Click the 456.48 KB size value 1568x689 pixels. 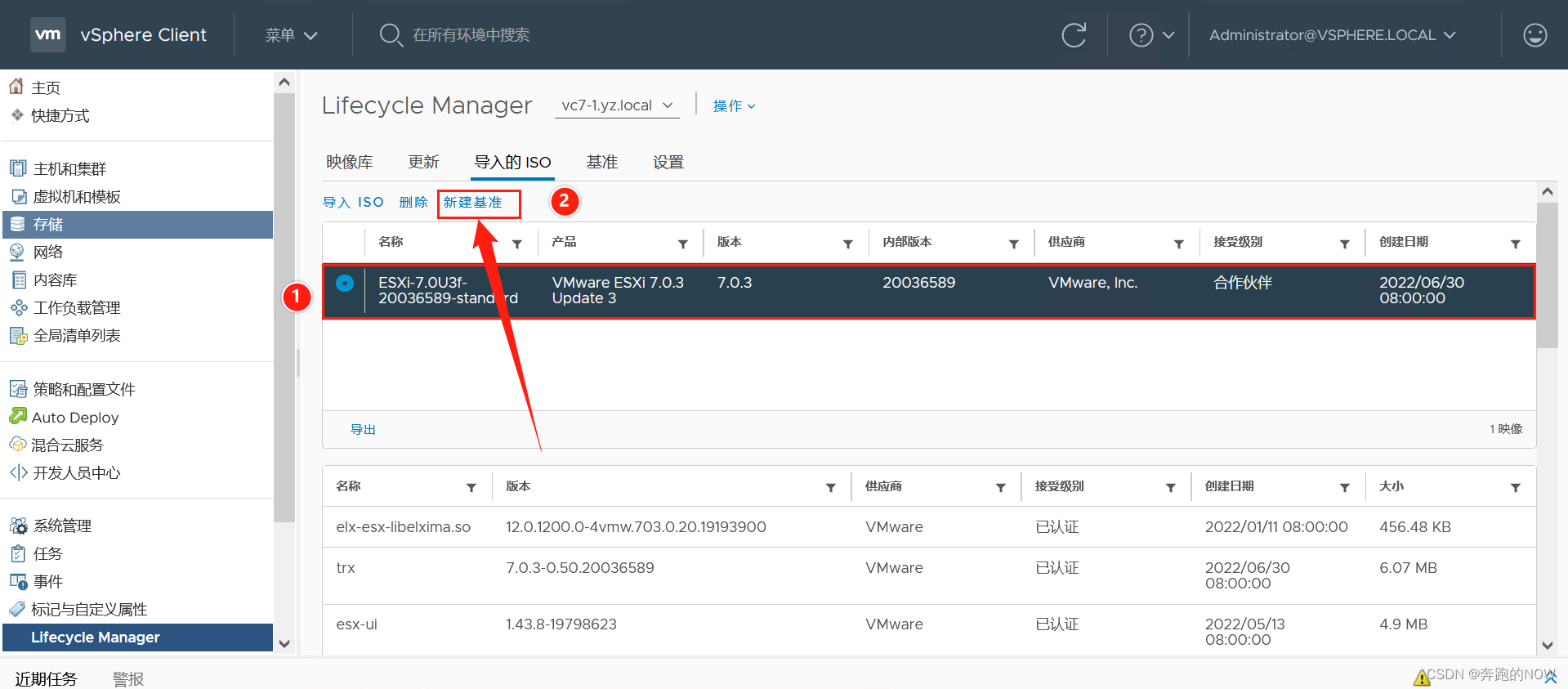tap(1415, 527)
